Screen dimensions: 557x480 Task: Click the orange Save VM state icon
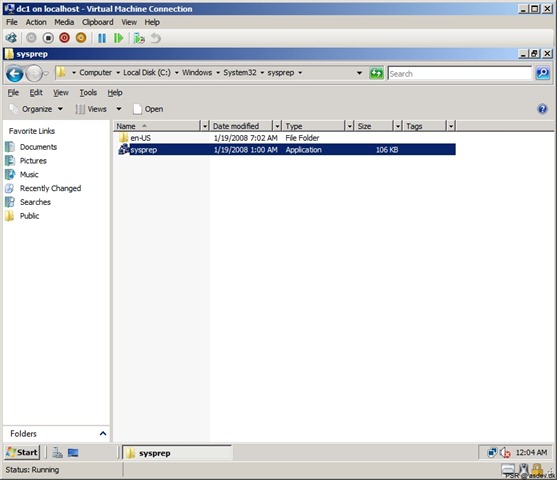[81, 38]
